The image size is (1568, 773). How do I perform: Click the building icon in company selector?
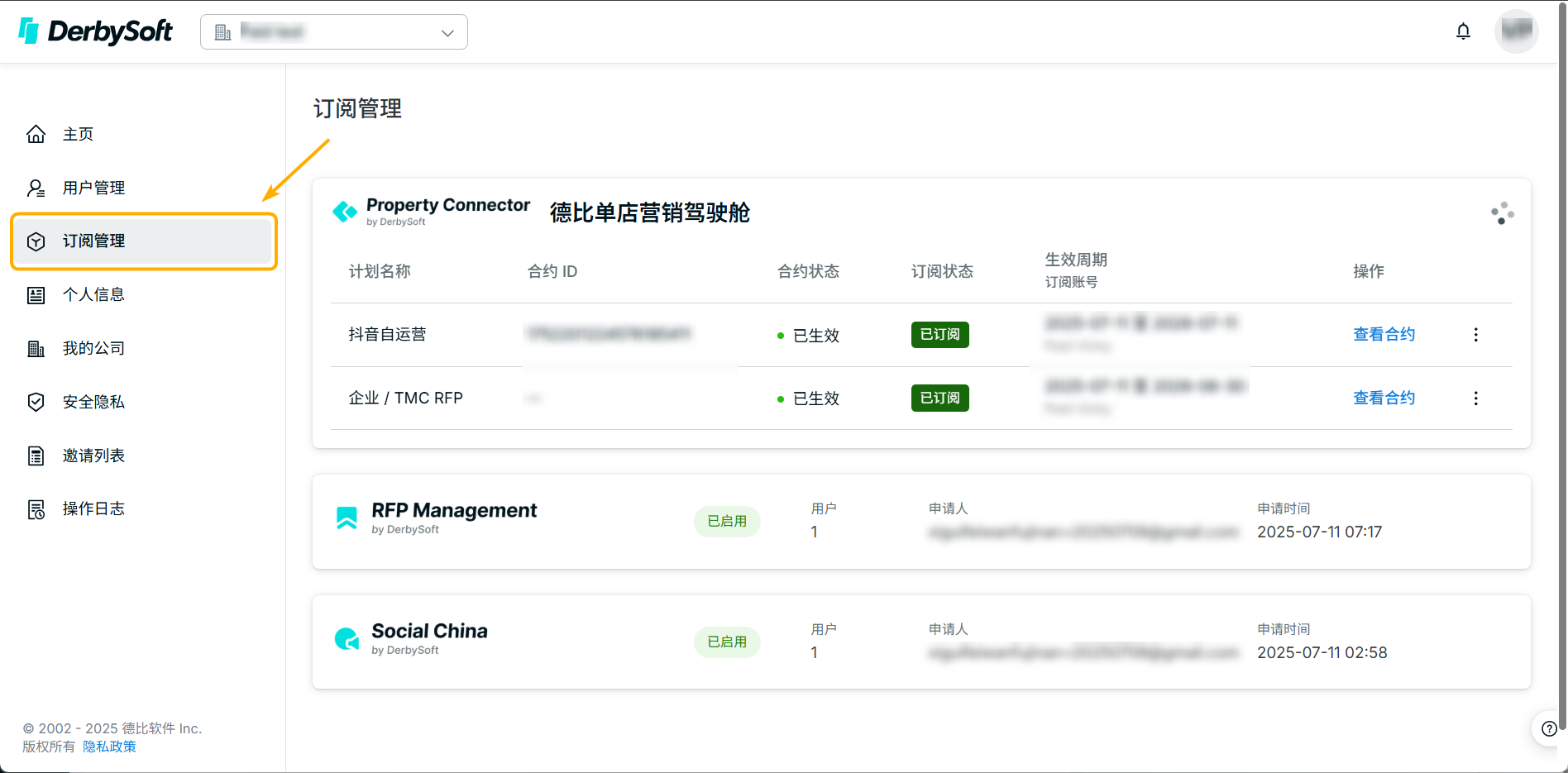coord(222,32)
